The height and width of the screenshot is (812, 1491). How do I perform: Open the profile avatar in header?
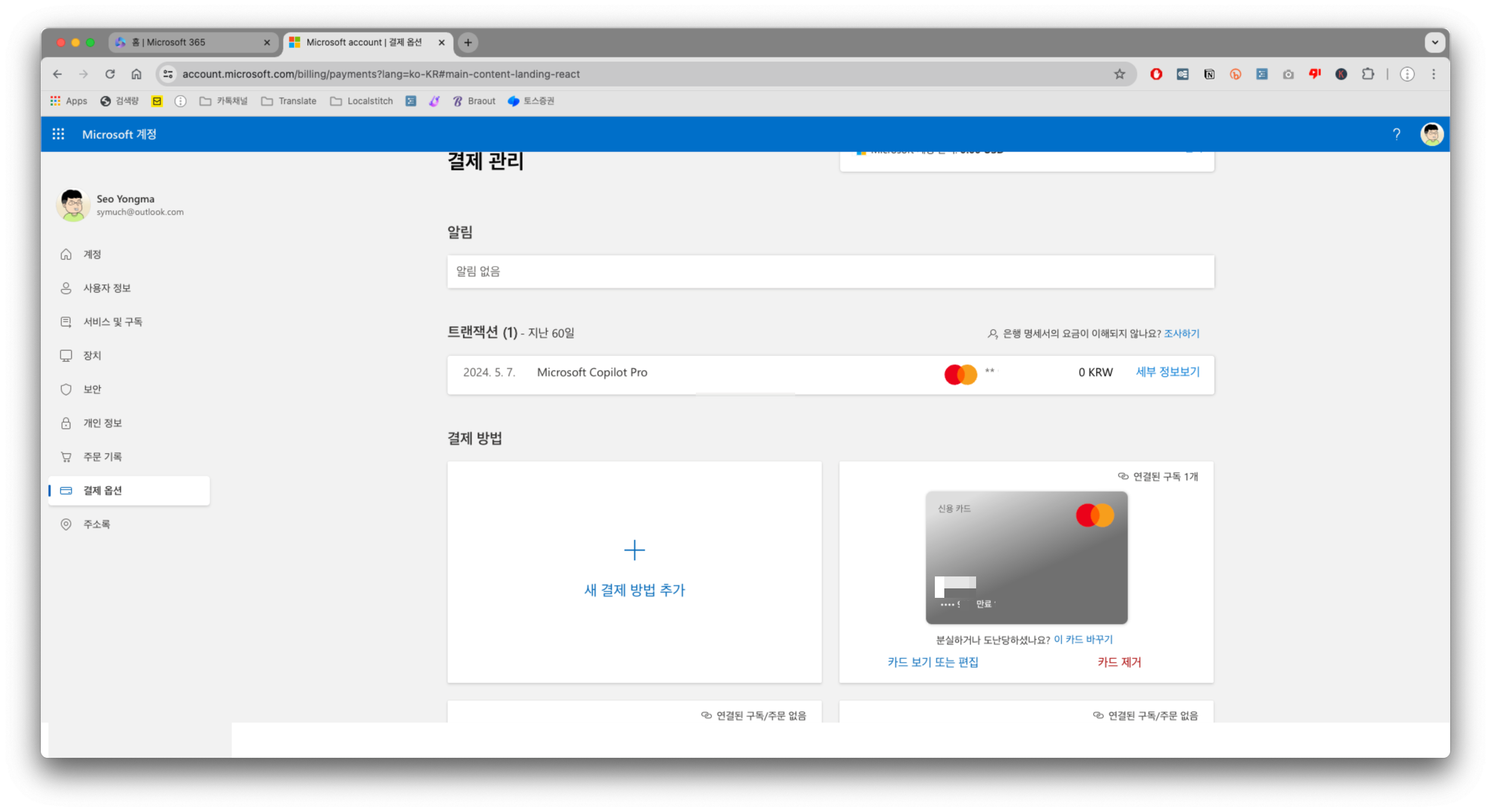pos(1431,134)
